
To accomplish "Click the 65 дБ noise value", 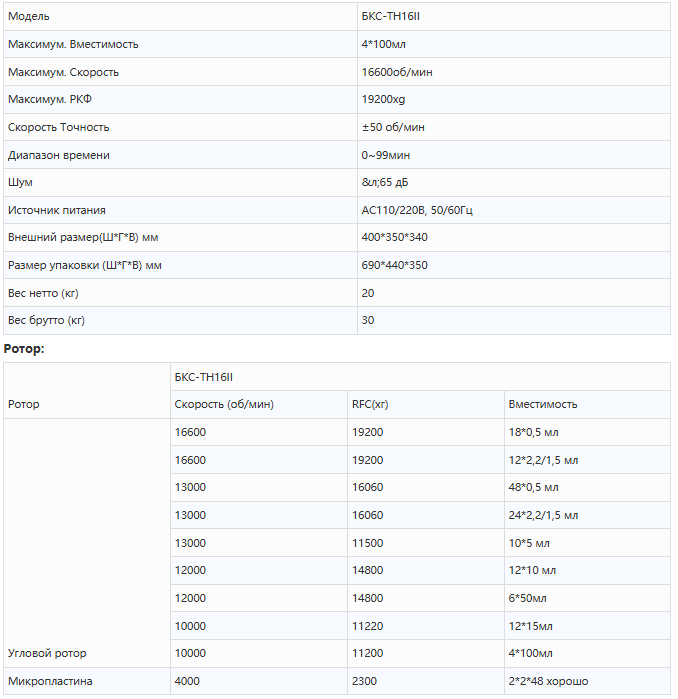I will point(385,183).
